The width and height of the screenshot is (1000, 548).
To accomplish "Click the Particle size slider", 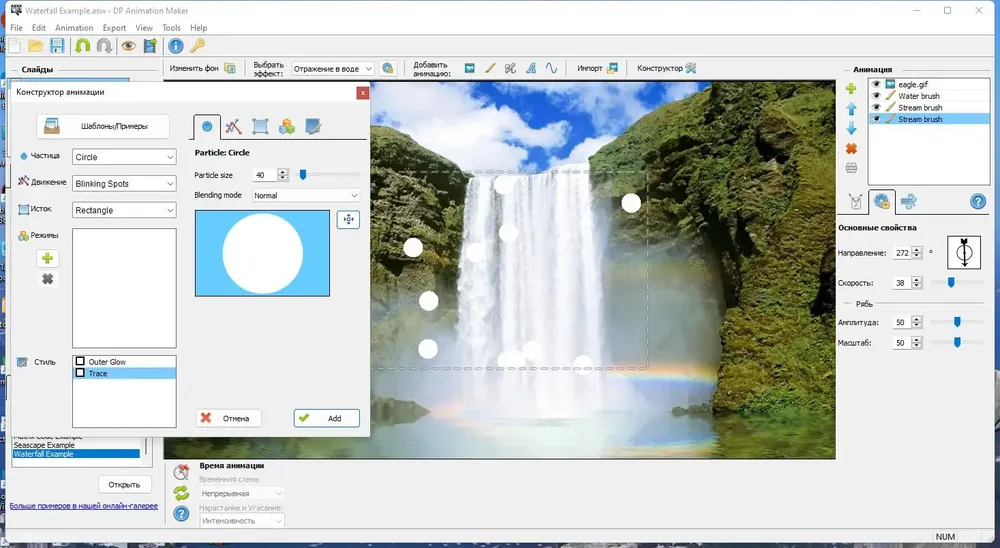I will pyautogui.click(x=329, y=175).
